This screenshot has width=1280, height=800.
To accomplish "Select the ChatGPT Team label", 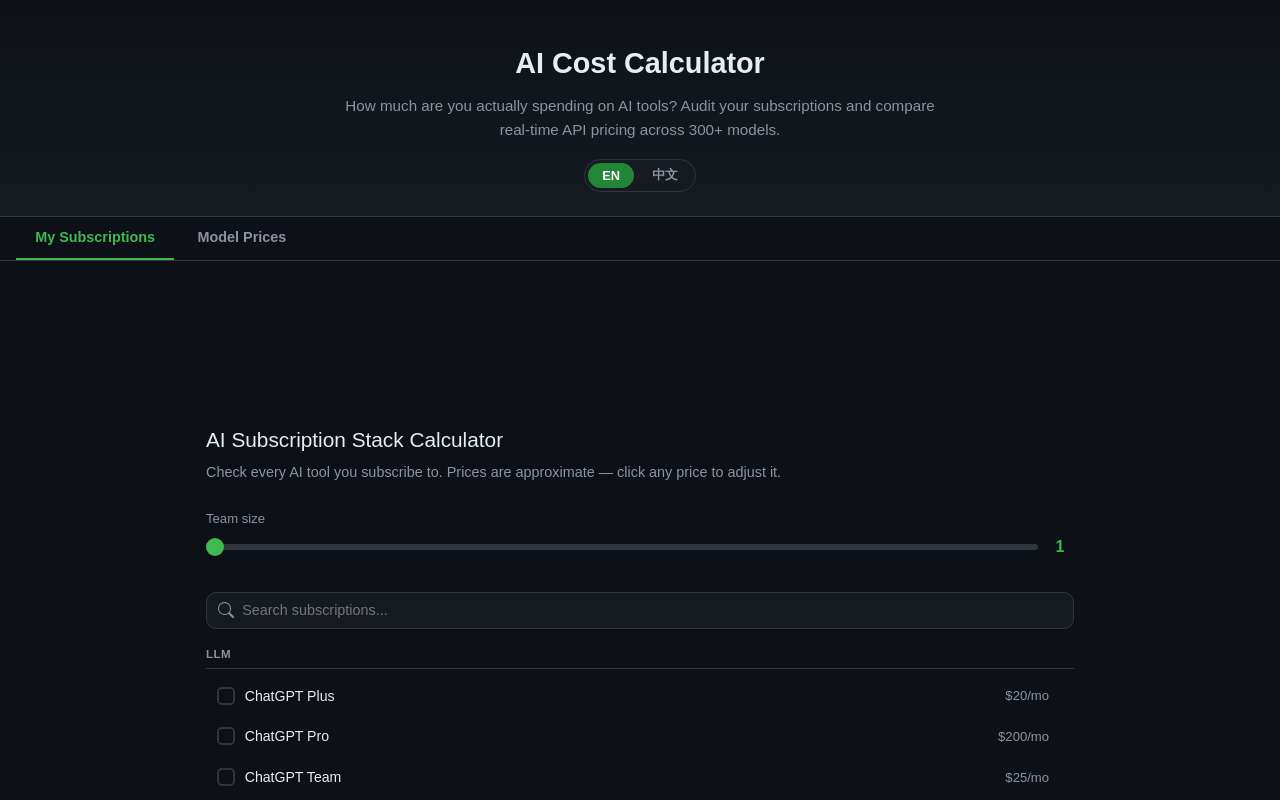I will click(x=293, y=777).
